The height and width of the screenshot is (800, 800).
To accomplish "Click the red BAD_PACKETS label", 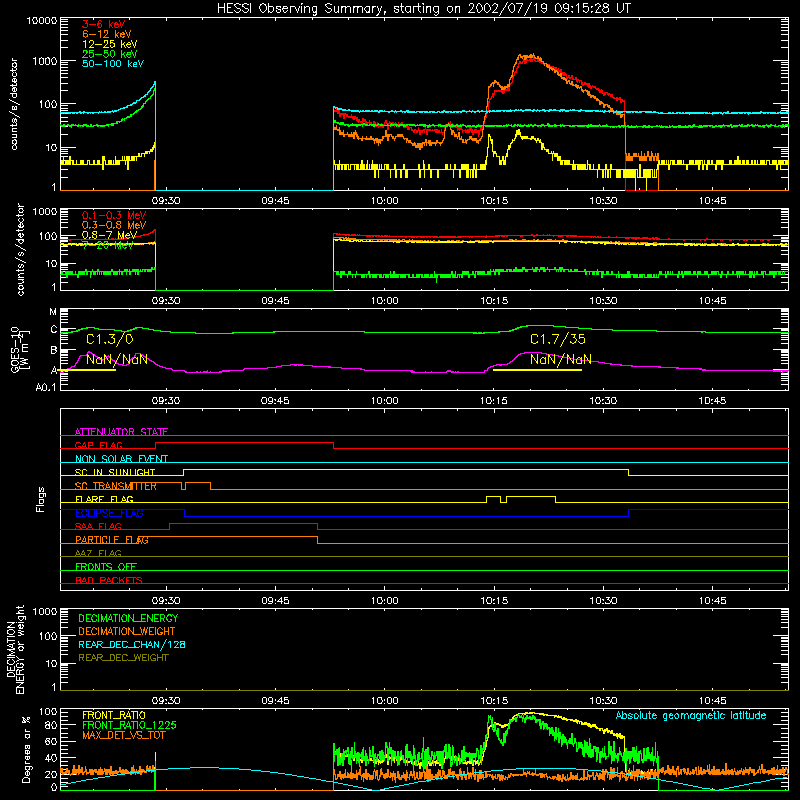I will pyautogui.click(x=109, y=580).
